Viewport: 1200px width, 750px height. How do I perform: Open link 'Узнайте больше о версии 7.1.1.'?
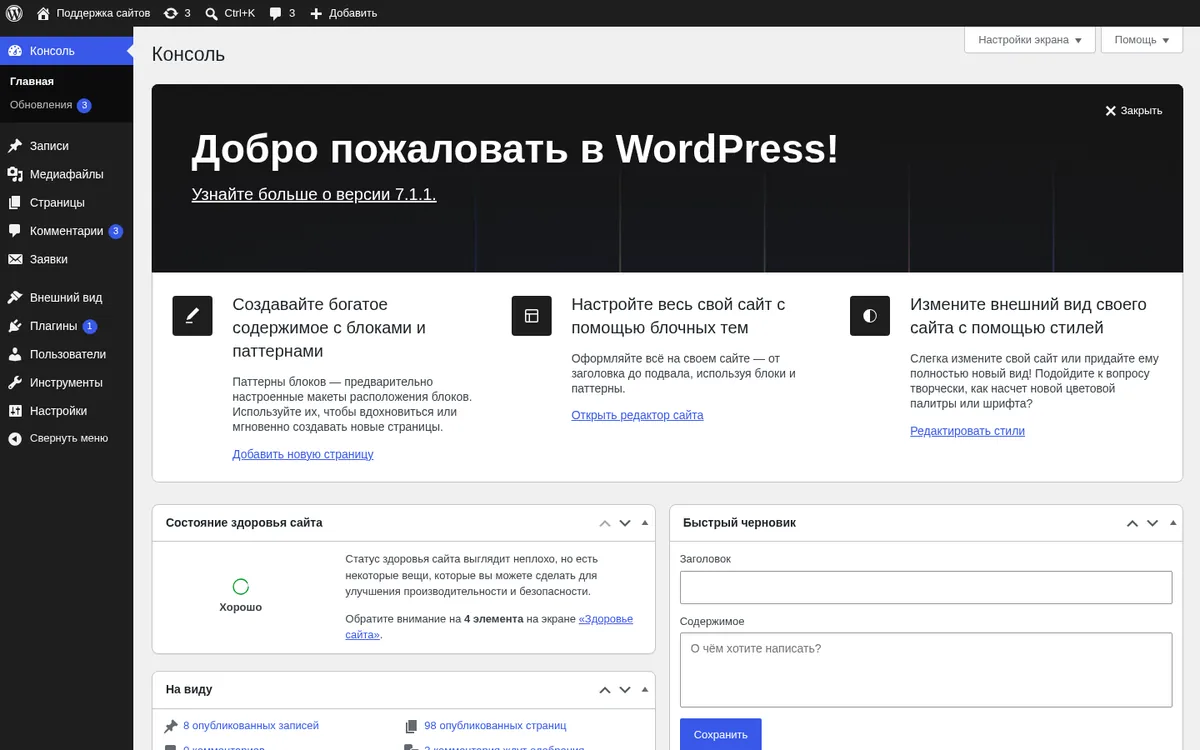(314, 194)
